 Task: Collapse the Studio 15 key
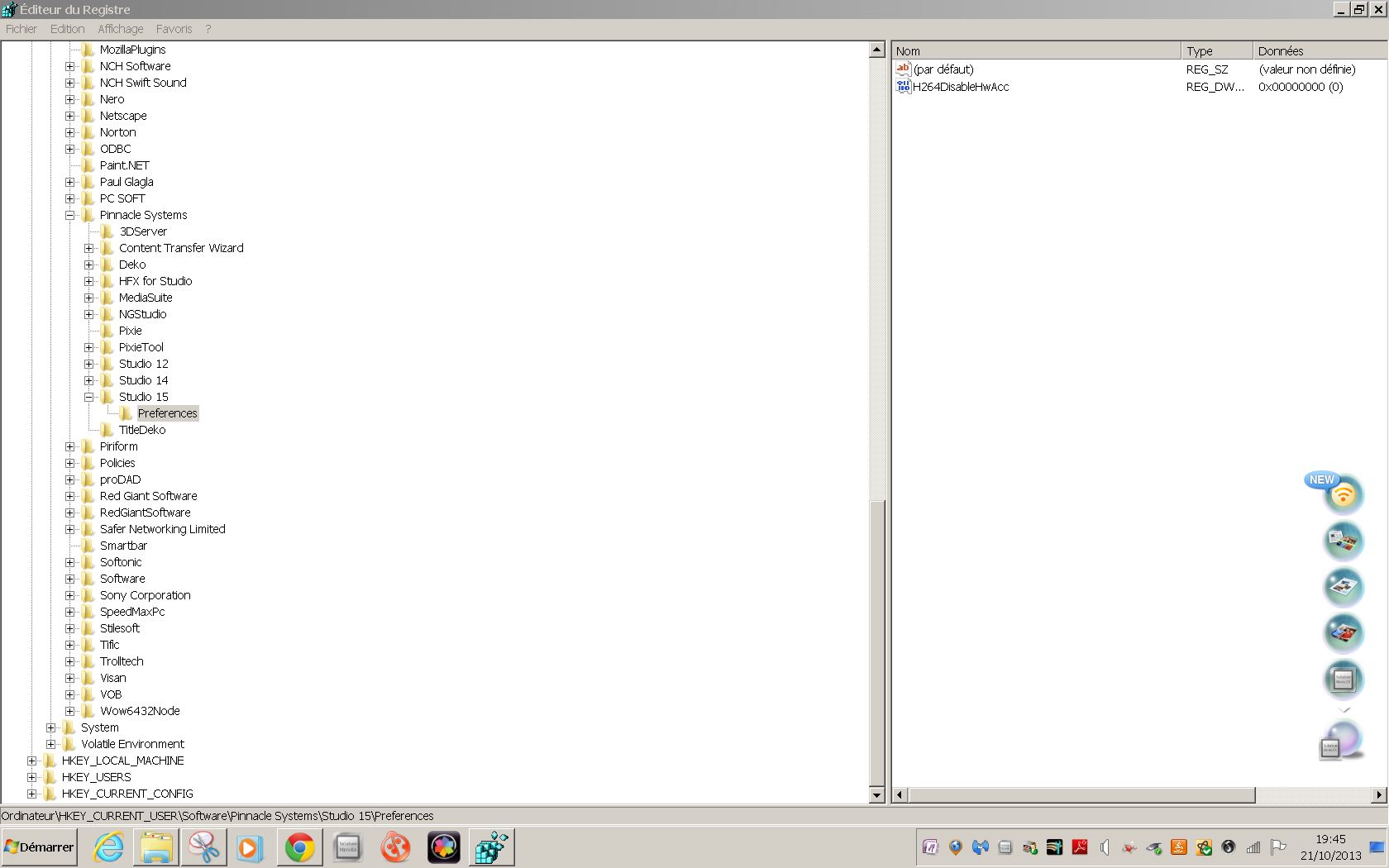[89, 397]
